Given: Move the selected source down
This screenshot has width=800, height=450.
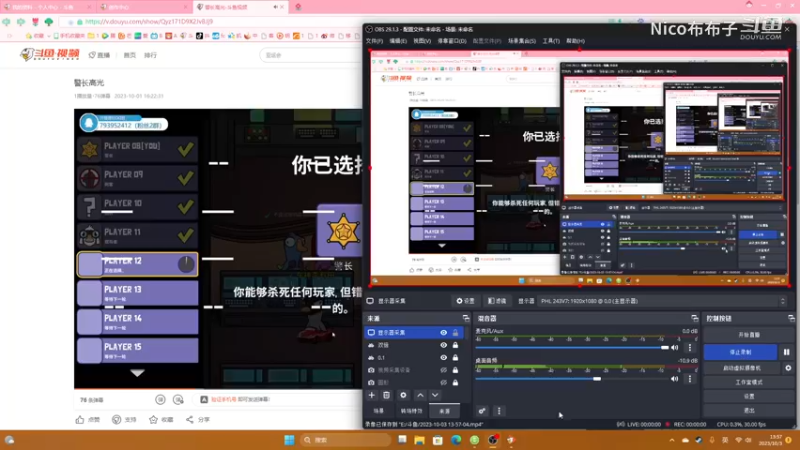Looking at the screenshot, I should tap(435, 395).
